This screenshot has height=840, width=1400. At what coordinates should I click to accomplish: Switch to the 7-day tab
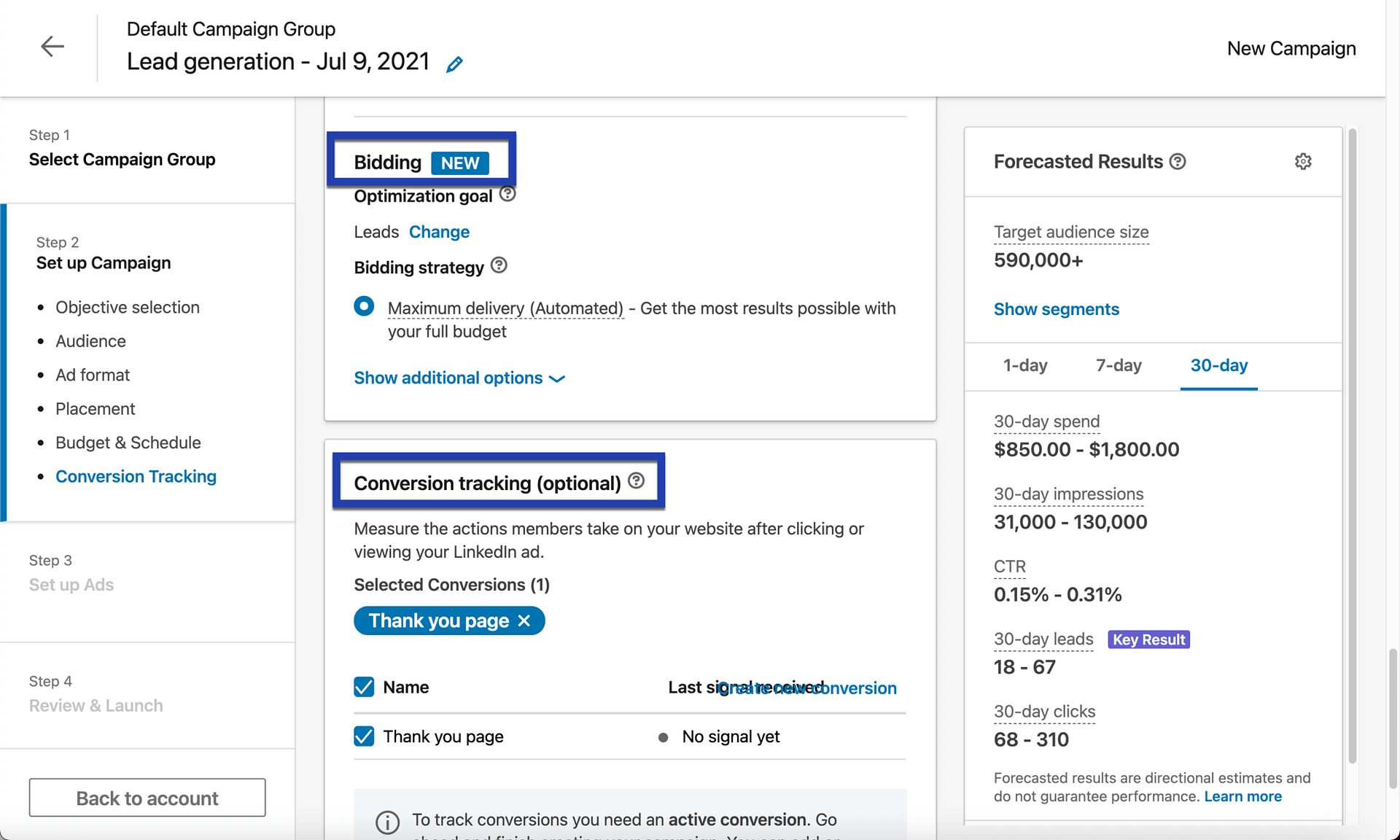pyautogui.click(x=1119, y=365)
